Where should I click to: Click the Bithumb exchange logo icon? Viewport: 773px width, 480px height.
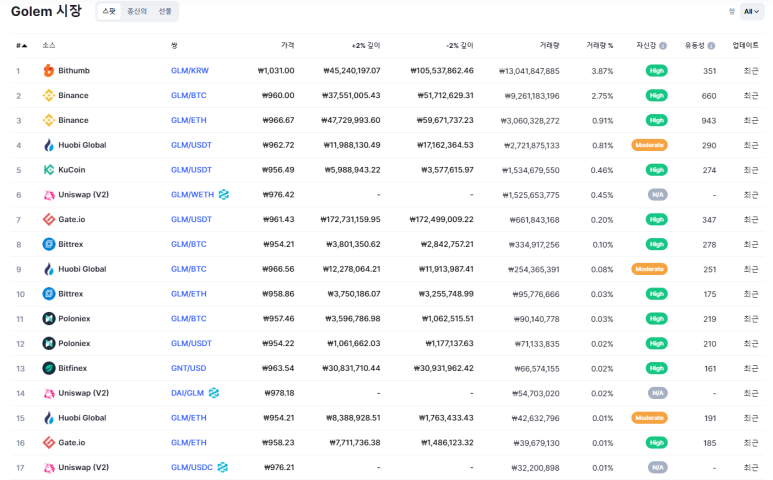tap(48, 70)
